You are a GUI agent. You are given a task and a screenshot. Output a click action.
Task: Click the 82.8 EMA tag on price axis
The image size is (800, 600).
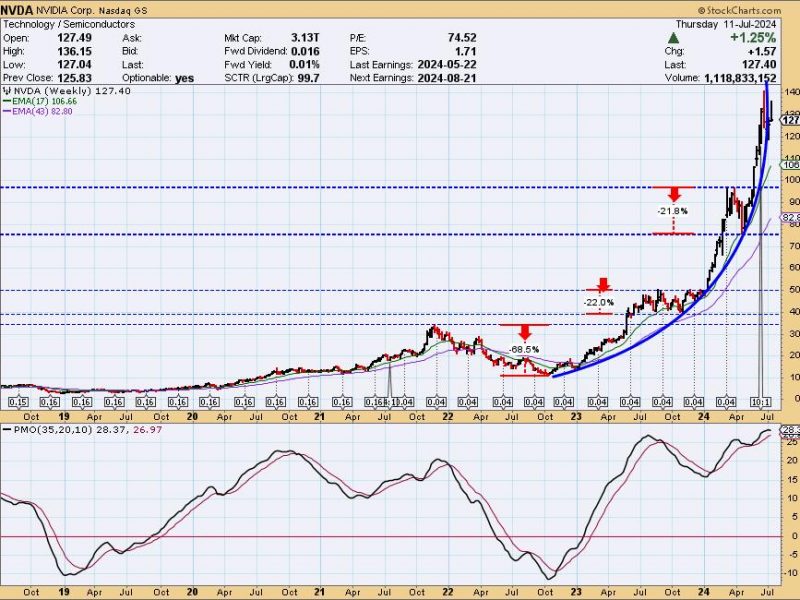pyautogui.click(x=790, y=218)
